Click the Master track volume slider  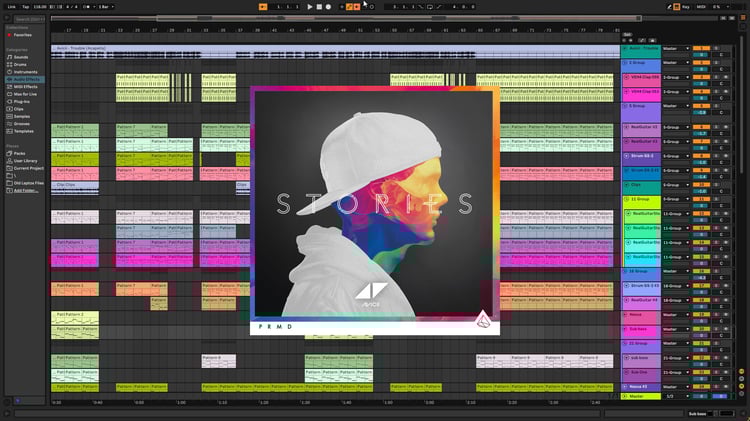pos(702,396)
